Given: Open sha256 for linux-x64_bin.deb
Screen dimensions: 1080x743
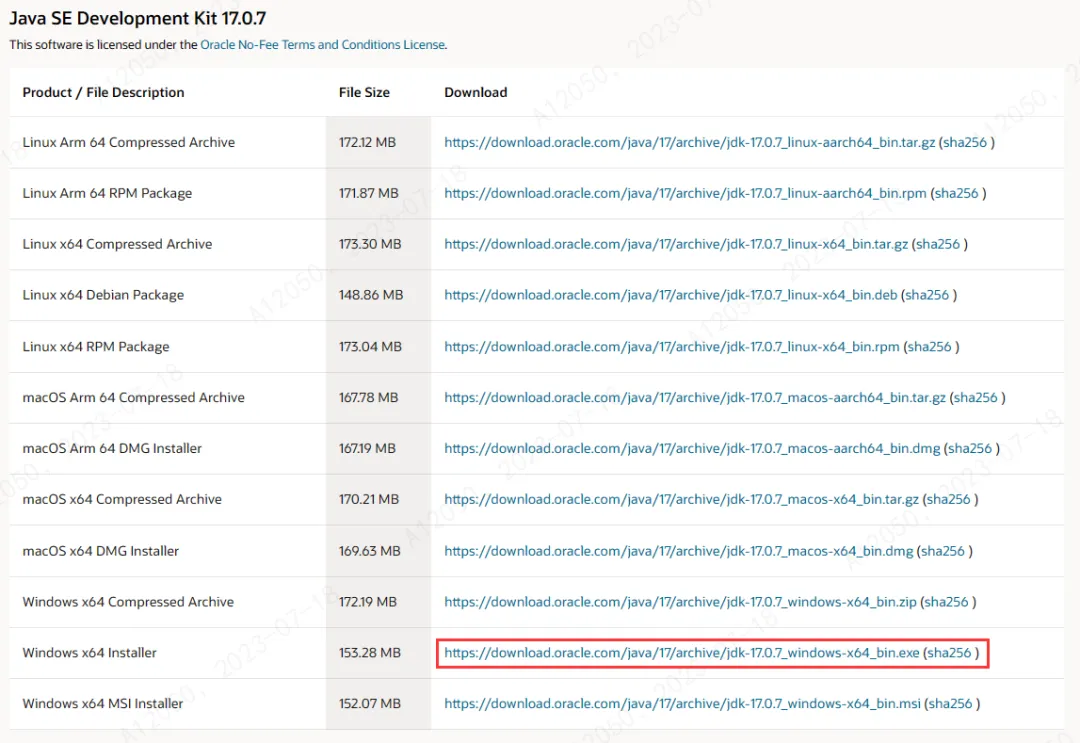Looking at the screenshot, I should (927, 295).
